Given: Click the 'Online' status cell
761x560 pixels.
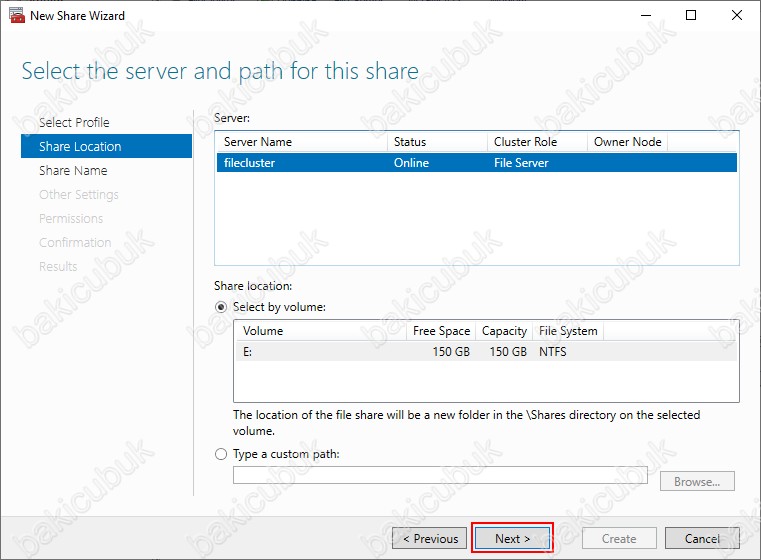Looking at the screenshot, I should 411,163.
